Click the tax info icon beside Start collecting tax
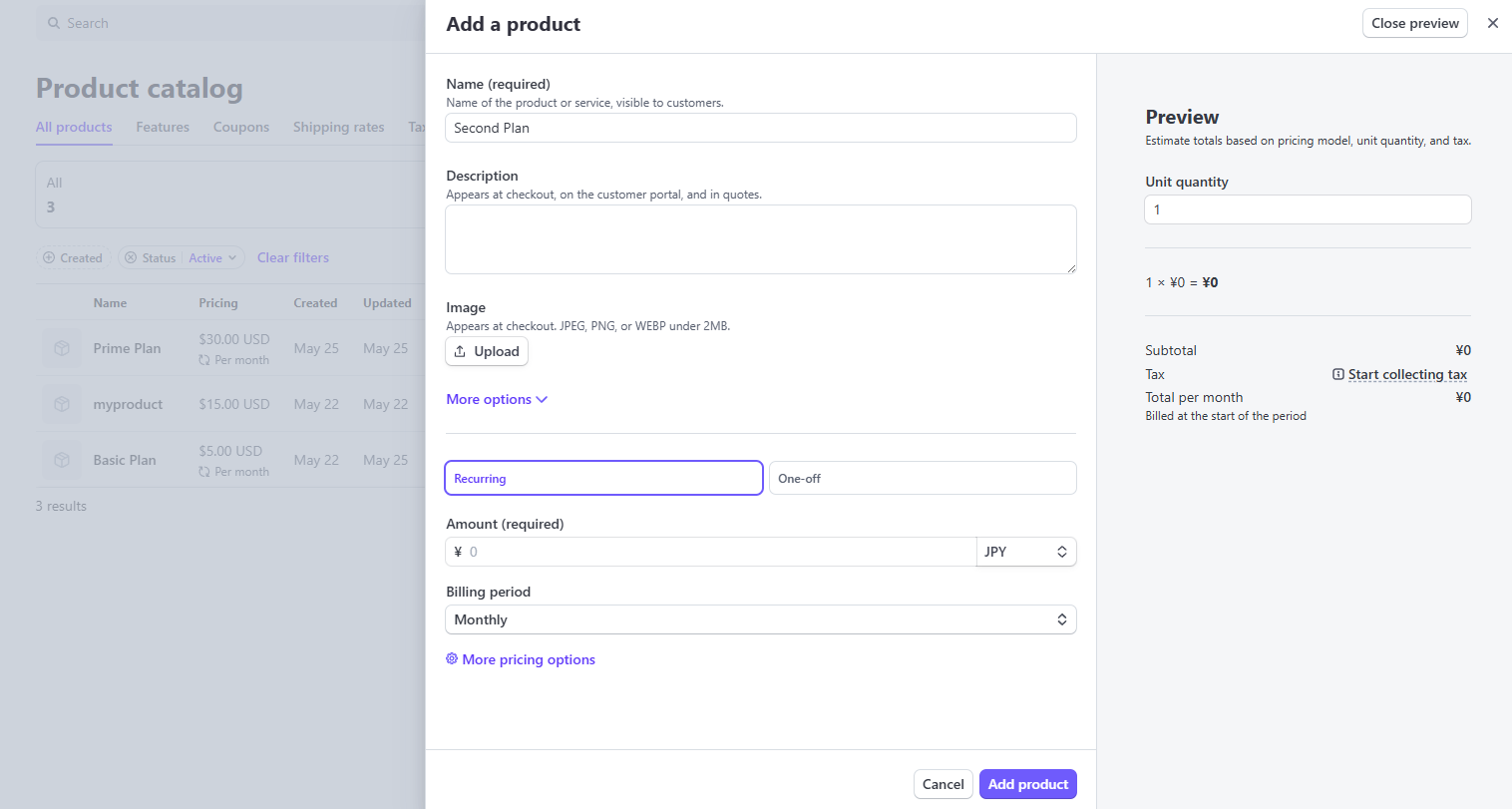This screenshot has width=1512, height=809. click(1338, 374)
